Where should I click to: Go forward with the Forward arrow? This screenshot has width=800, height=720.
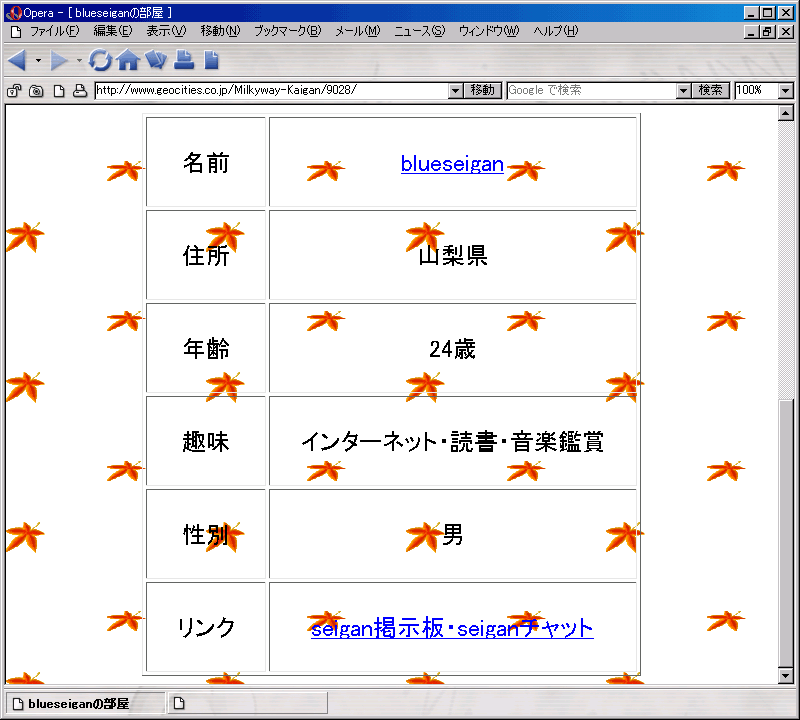[x=59, y=61]
